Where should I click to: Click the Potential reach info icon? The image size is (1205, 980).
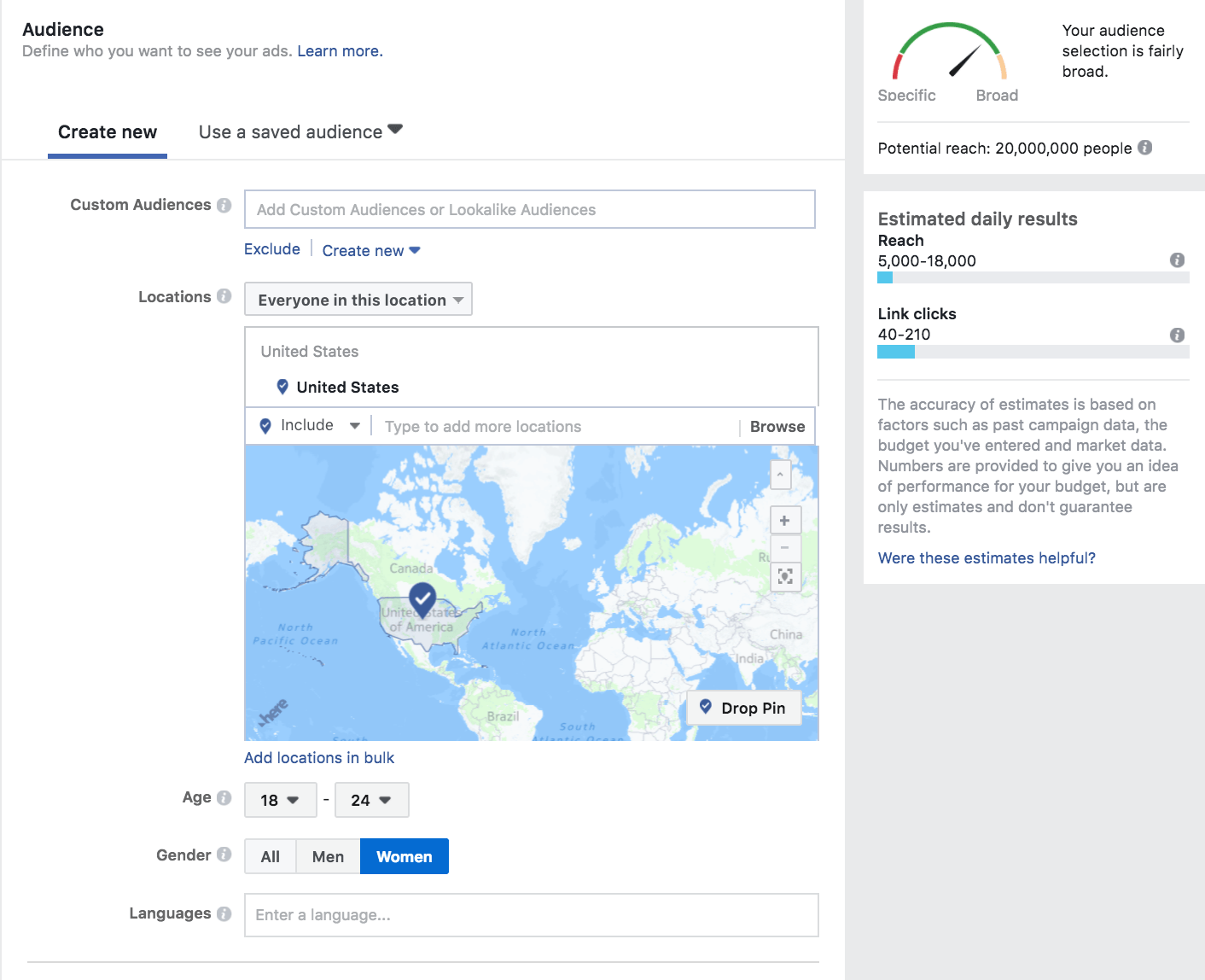(1145, 148)
